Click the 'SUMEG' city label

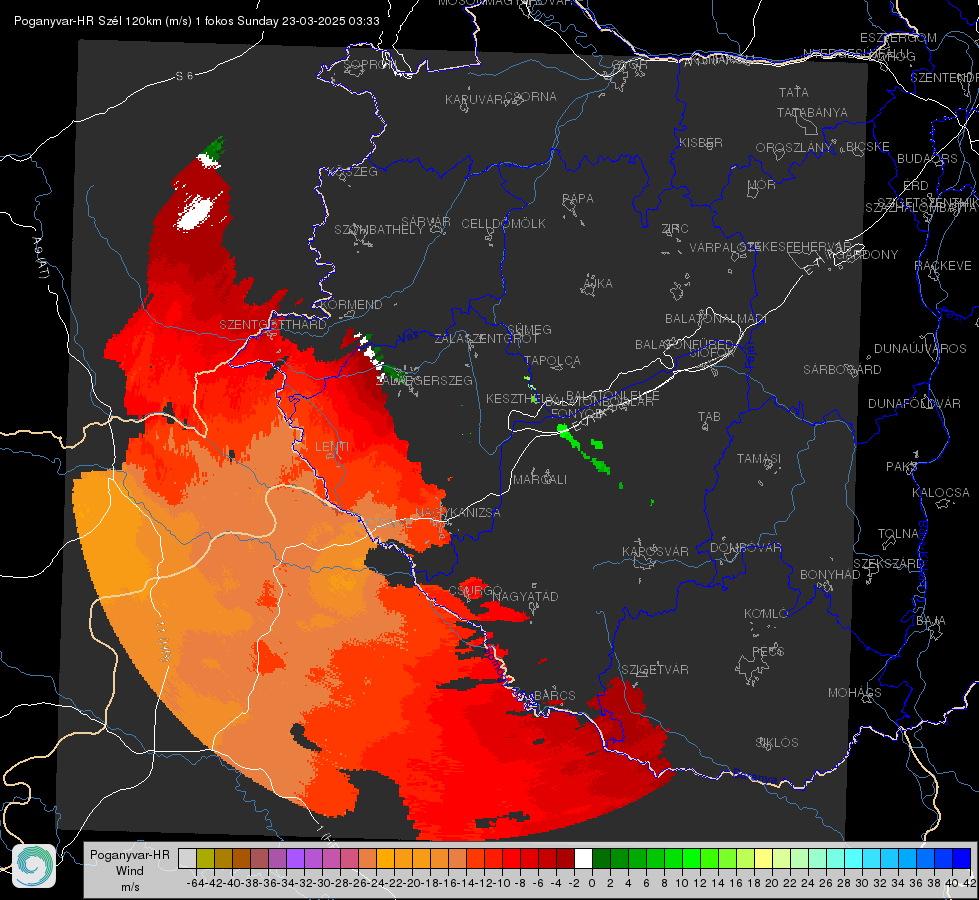(x=529, y=329)
